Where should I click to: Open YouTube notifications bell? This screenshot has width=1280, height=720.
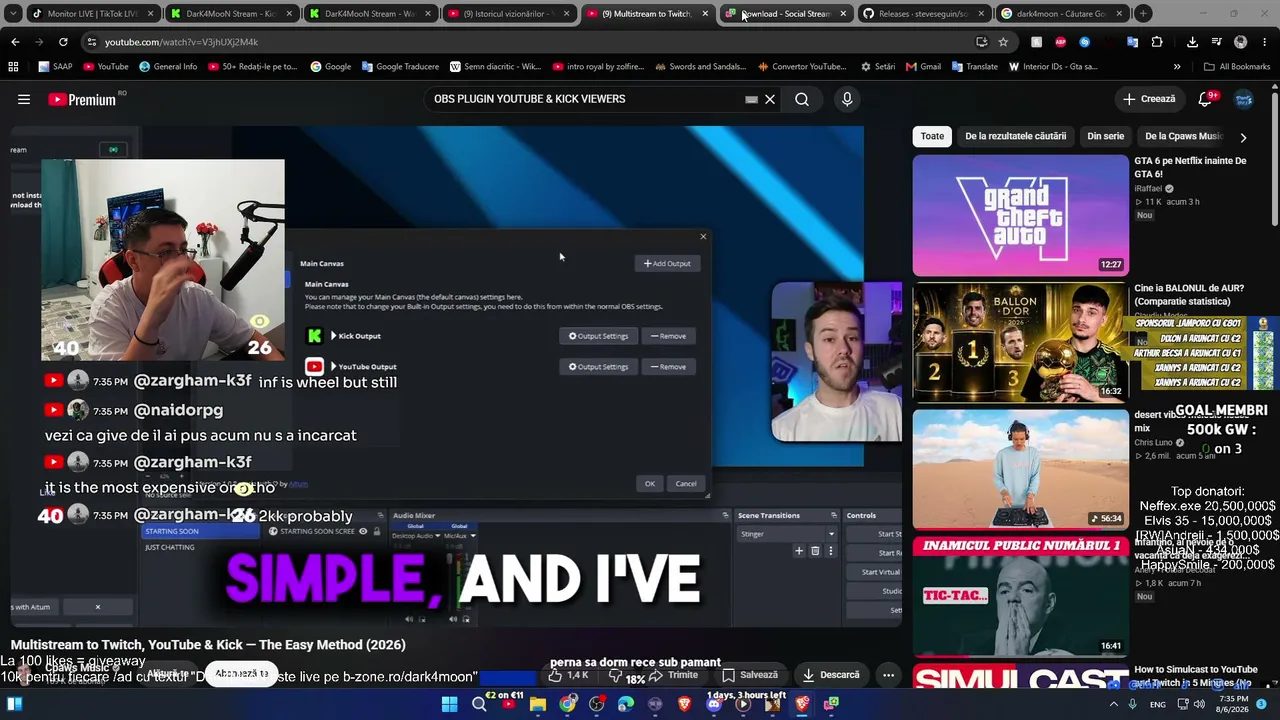point(1205,99)
